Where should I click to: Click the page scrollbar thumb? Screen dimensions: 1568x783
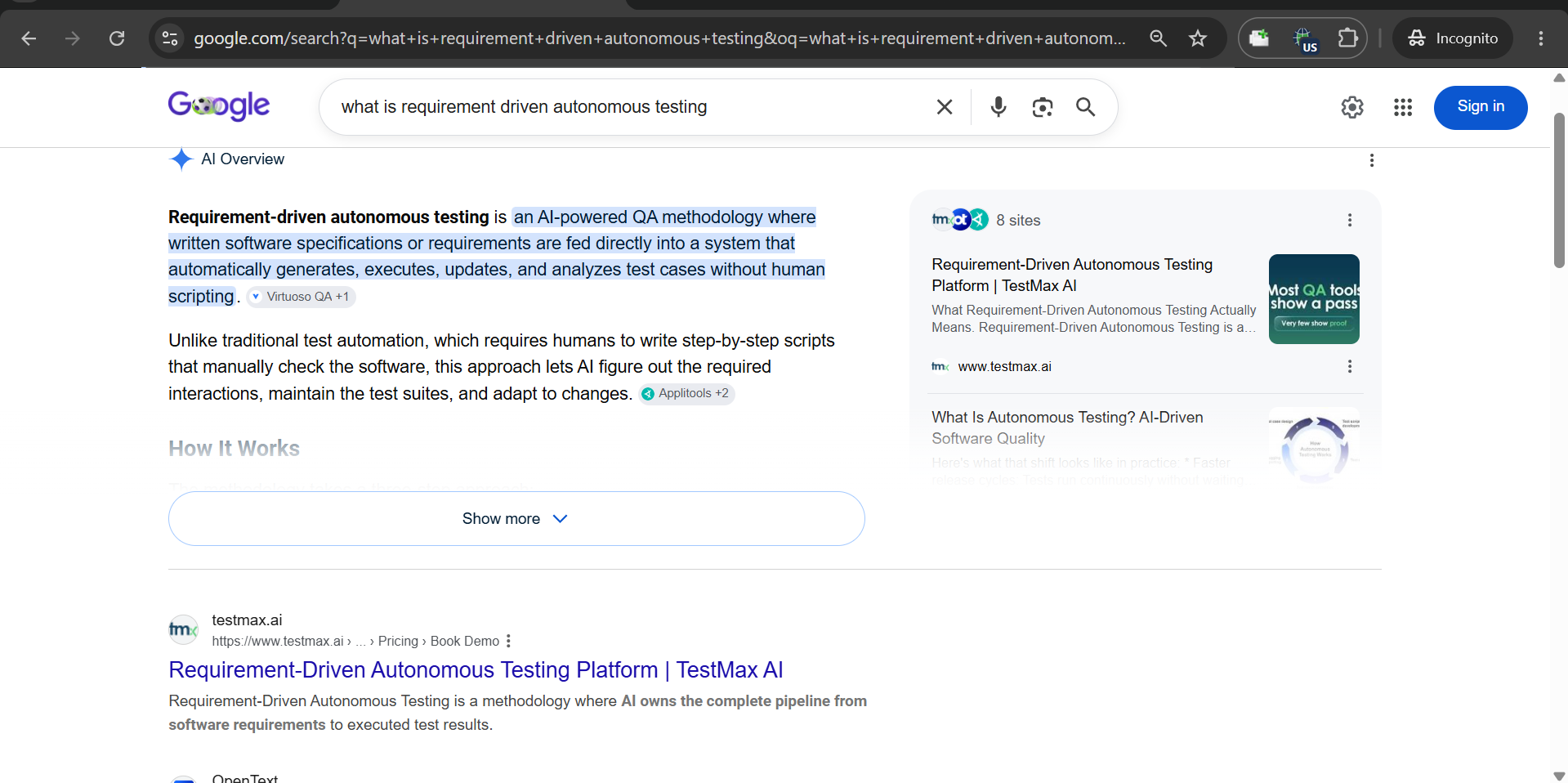point(1559,191)
